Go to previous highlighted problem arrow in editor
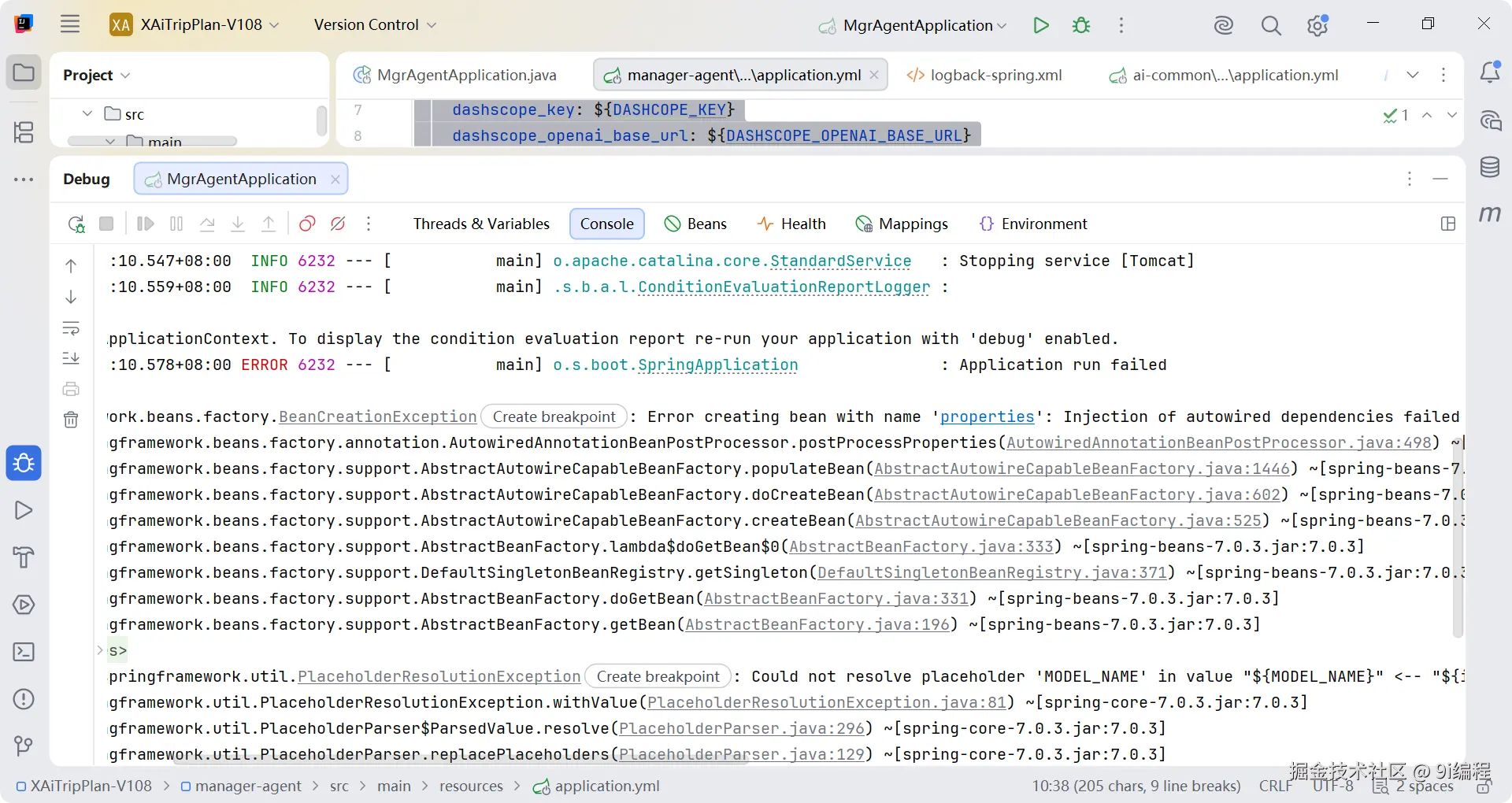 1427,115
